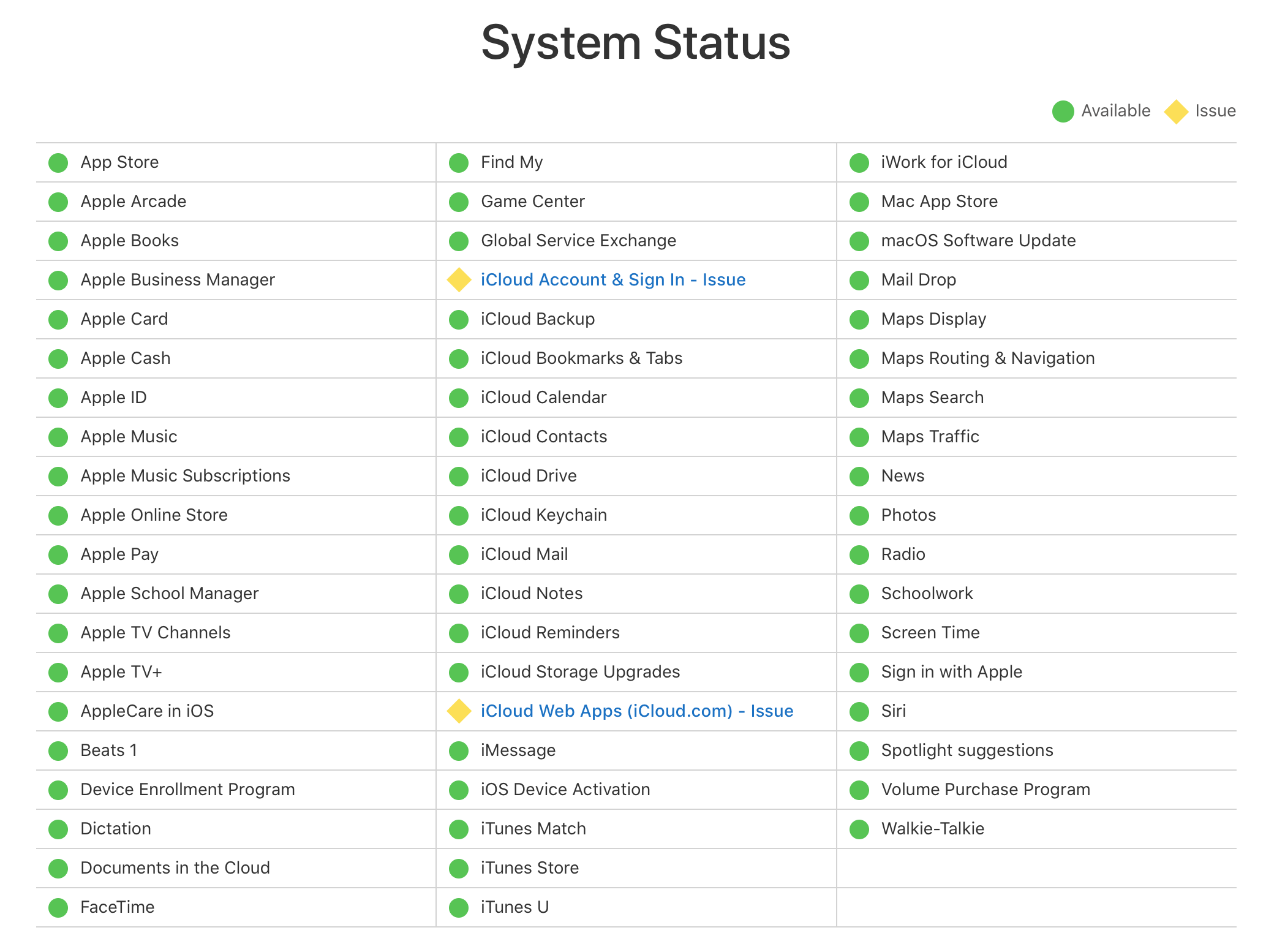
Task: Click the yellow diamond beside iCloud Account & Sign In
Action: (x=459, y=280)
